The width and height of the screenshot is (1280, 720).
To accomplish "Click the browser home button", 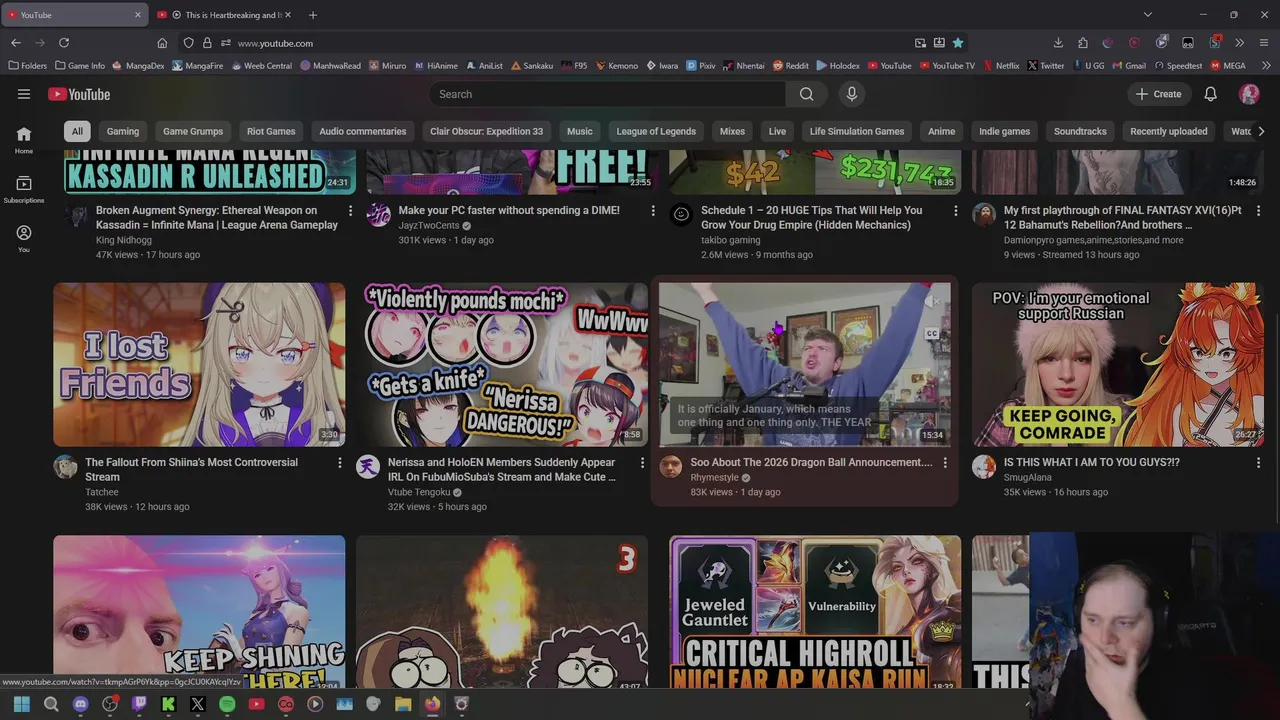I will [x=162, y=43].
